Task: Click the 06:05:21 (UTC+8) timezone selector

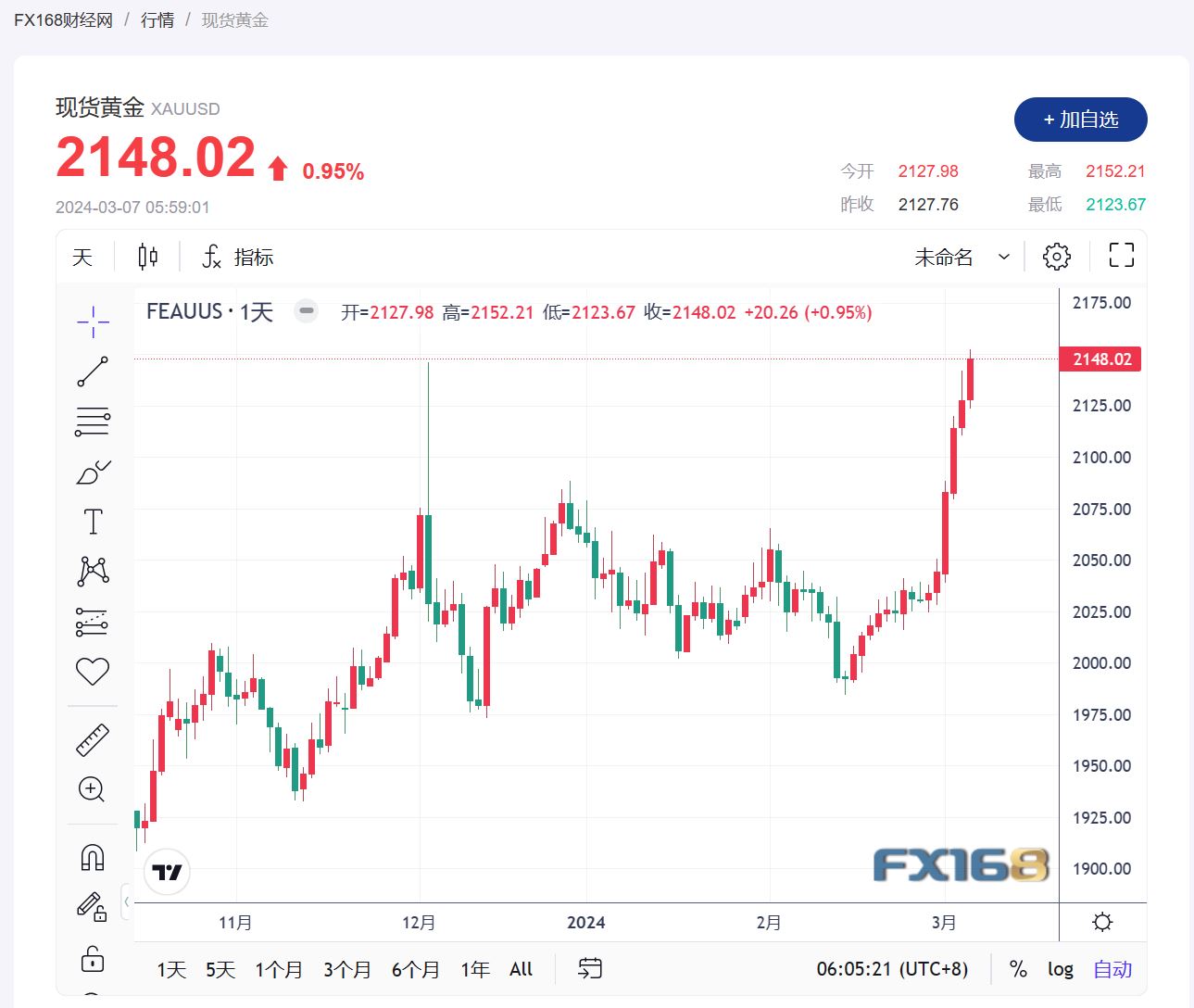Action: (892, 969)
